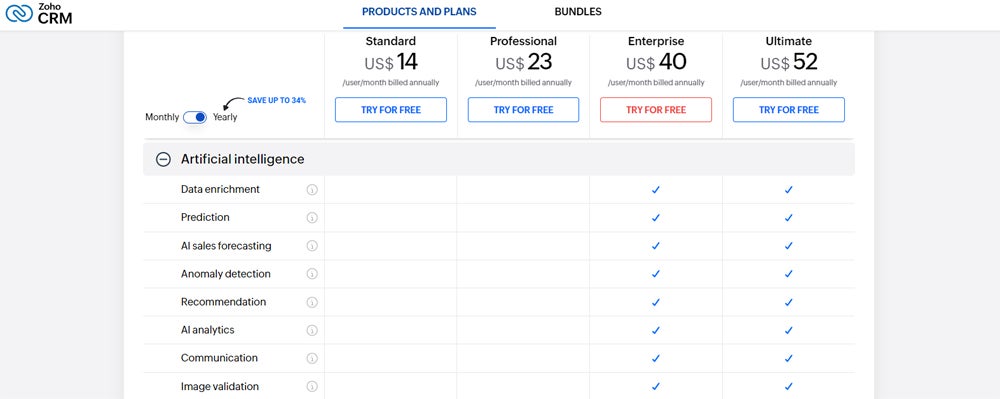Try Ultimate plan for free
This screenshot has width=1000, height=399.
(789, 110)
